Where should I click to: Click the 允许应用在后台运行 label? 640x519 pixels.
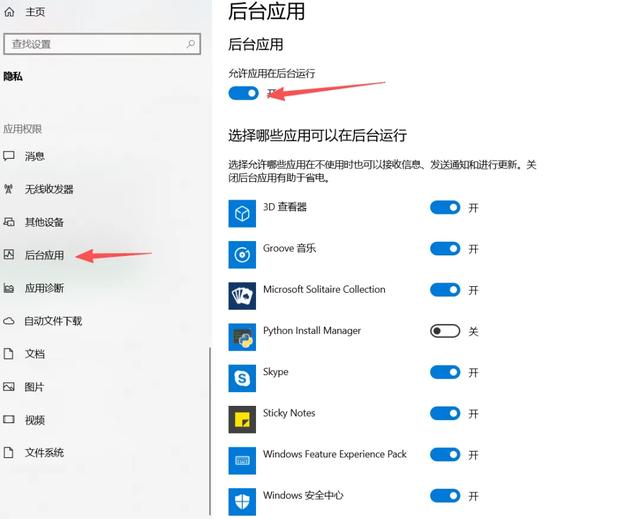tap(272, 73)
